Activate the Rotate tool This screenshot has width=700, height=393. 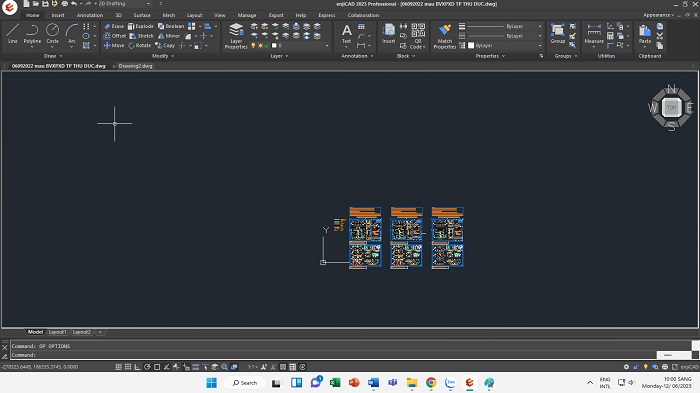click(x=140, y=46)
